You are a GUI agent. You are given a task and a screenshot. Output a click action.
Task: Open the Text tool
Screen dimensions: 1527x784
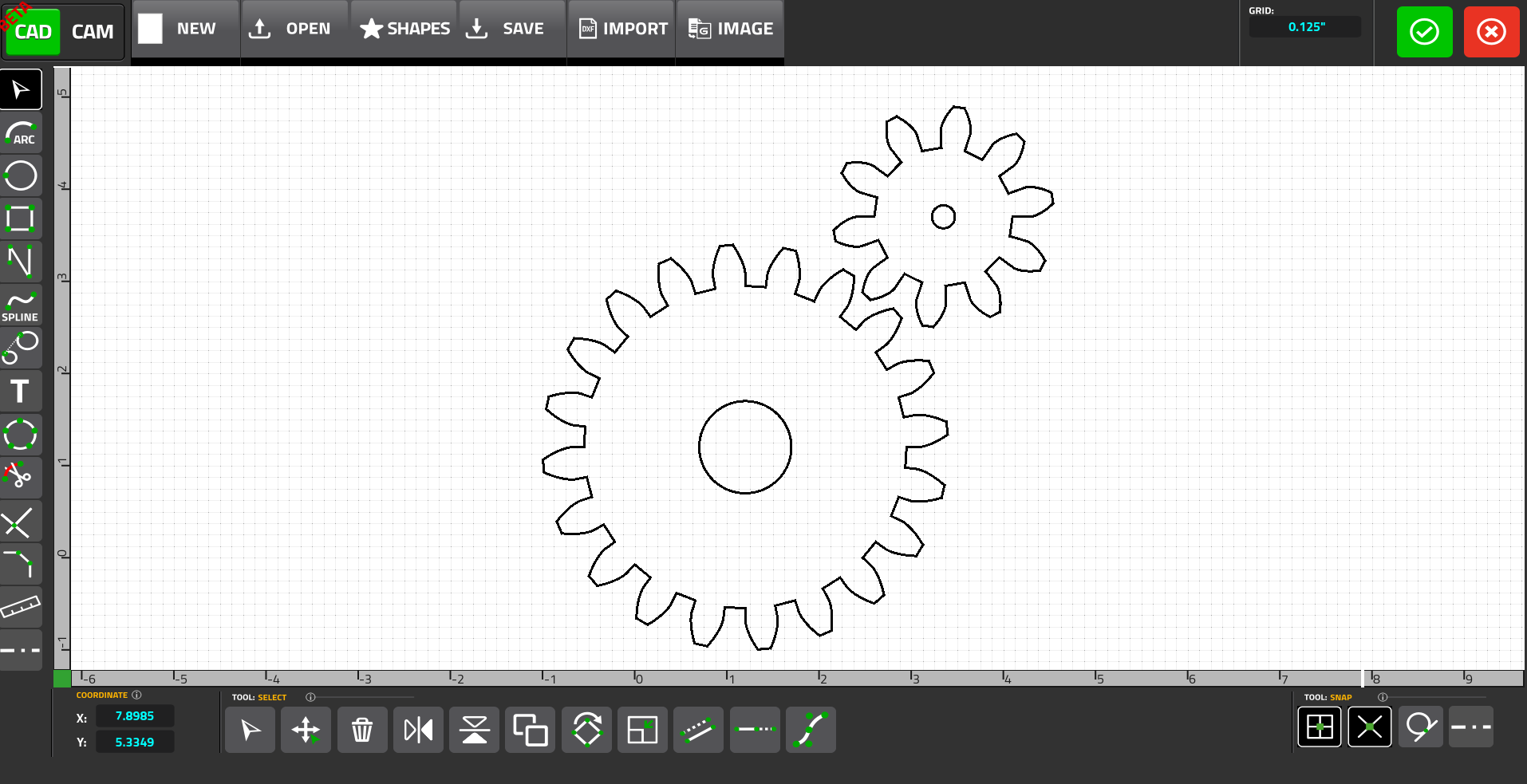tap(22, 391)
